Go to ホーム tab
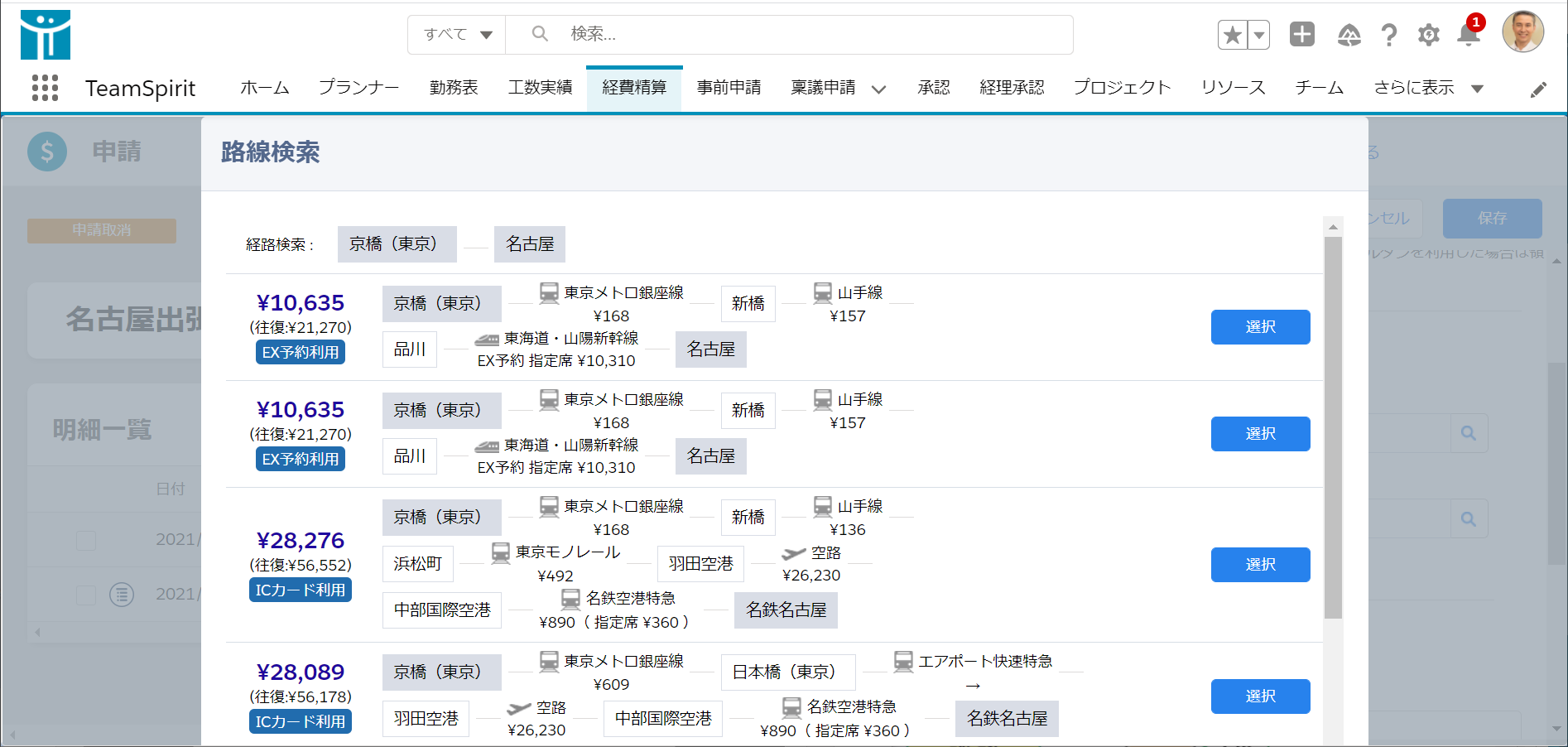 coord(265,88)
